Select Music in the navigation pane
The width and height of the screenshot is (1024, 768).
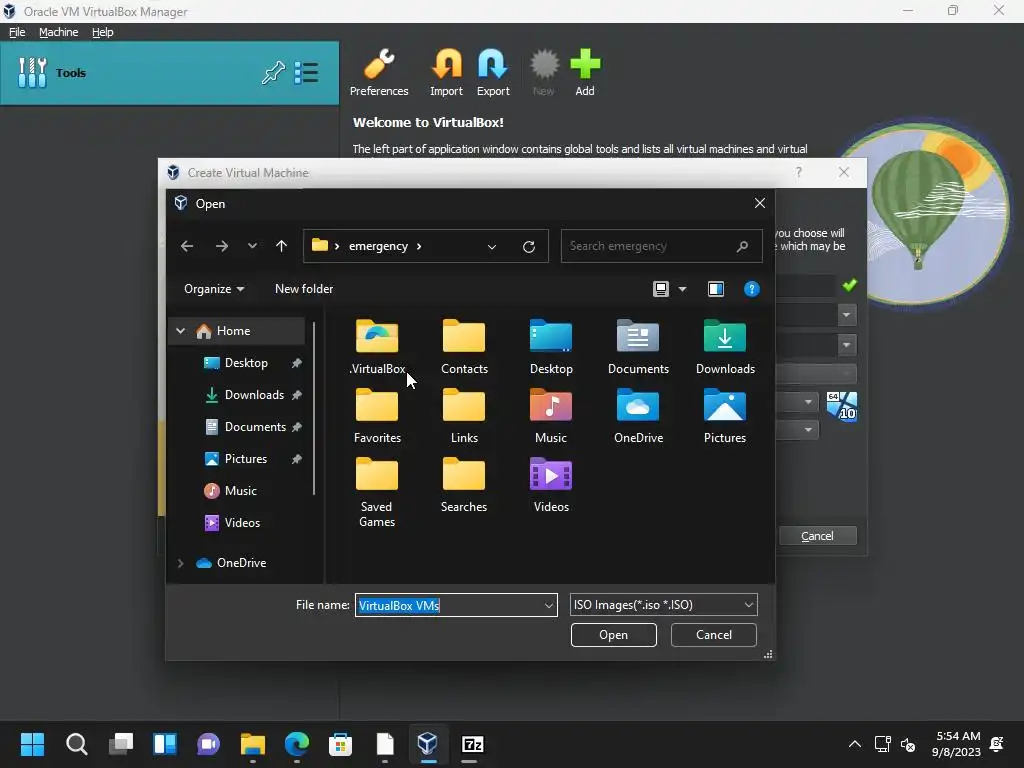pyautogui.click(x=240, y=490)
